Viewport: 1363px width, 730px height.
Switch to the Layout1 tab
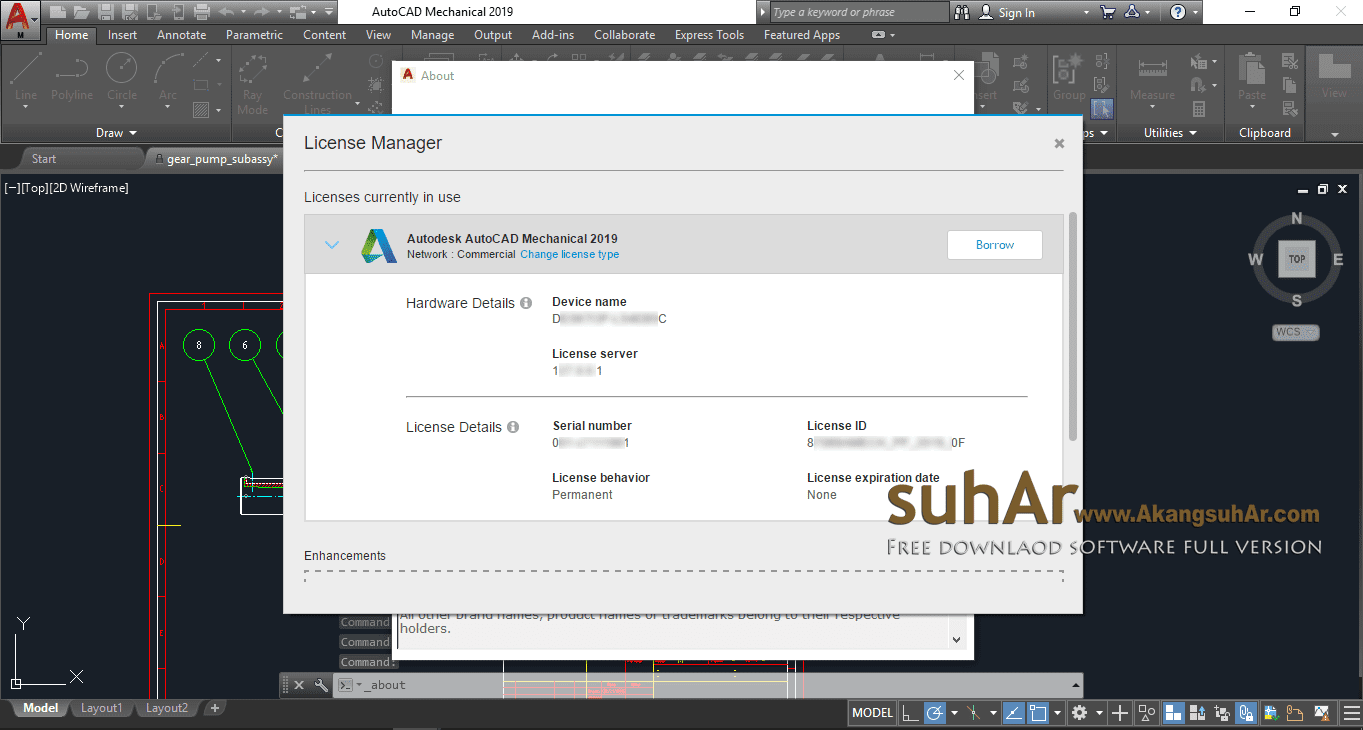101,708
